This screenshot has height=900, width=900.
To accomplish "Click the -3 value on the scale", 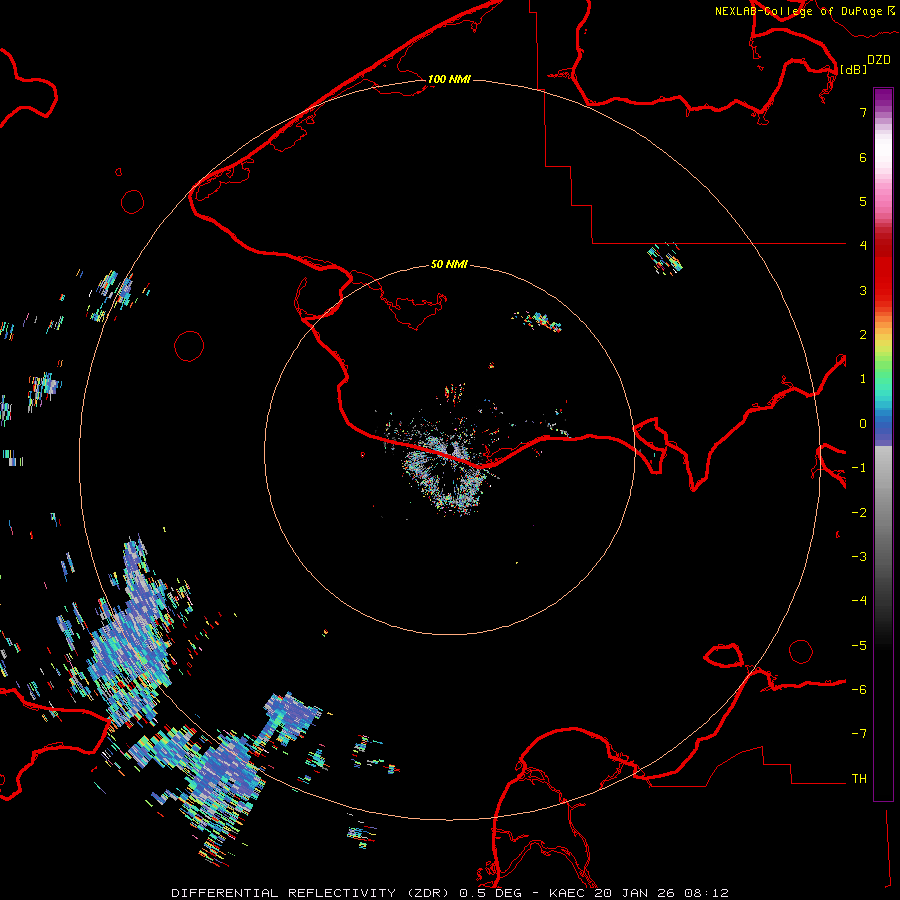I will [859, 557].
